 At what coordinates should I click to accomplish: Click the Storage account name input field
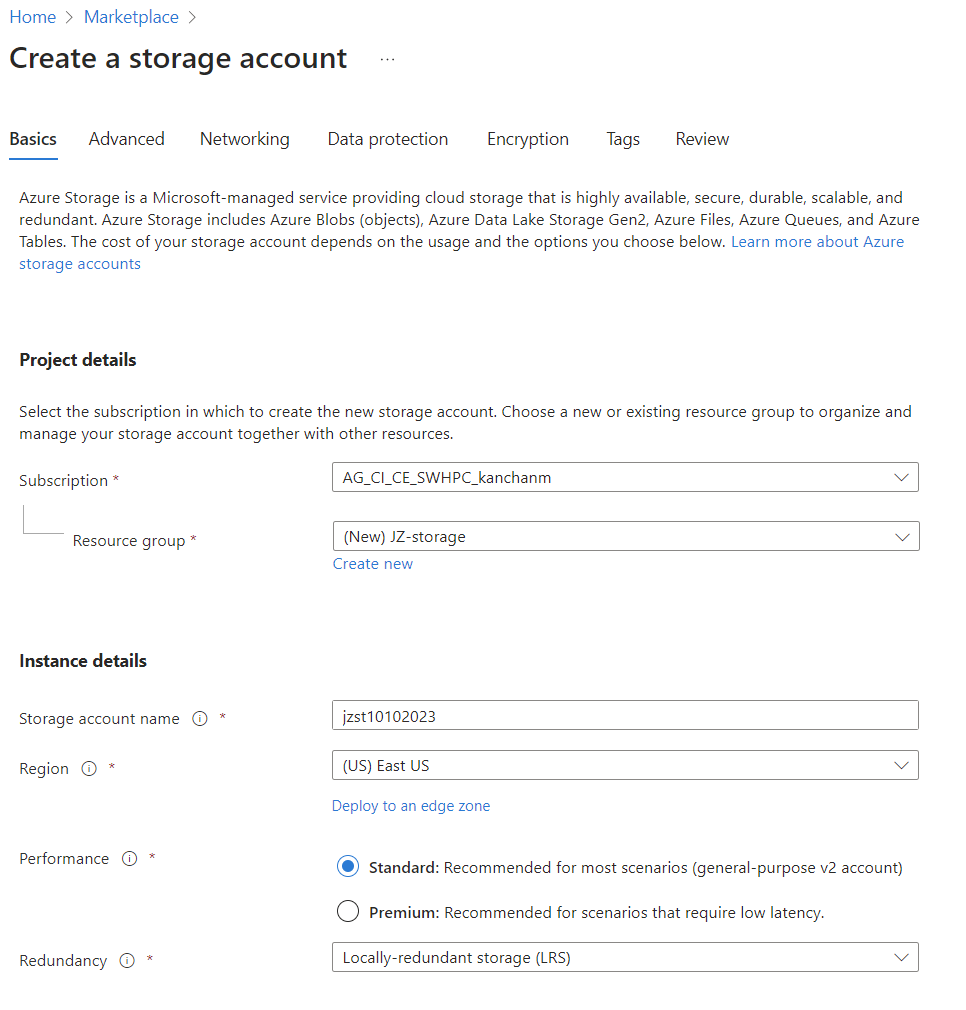(625, 715)
